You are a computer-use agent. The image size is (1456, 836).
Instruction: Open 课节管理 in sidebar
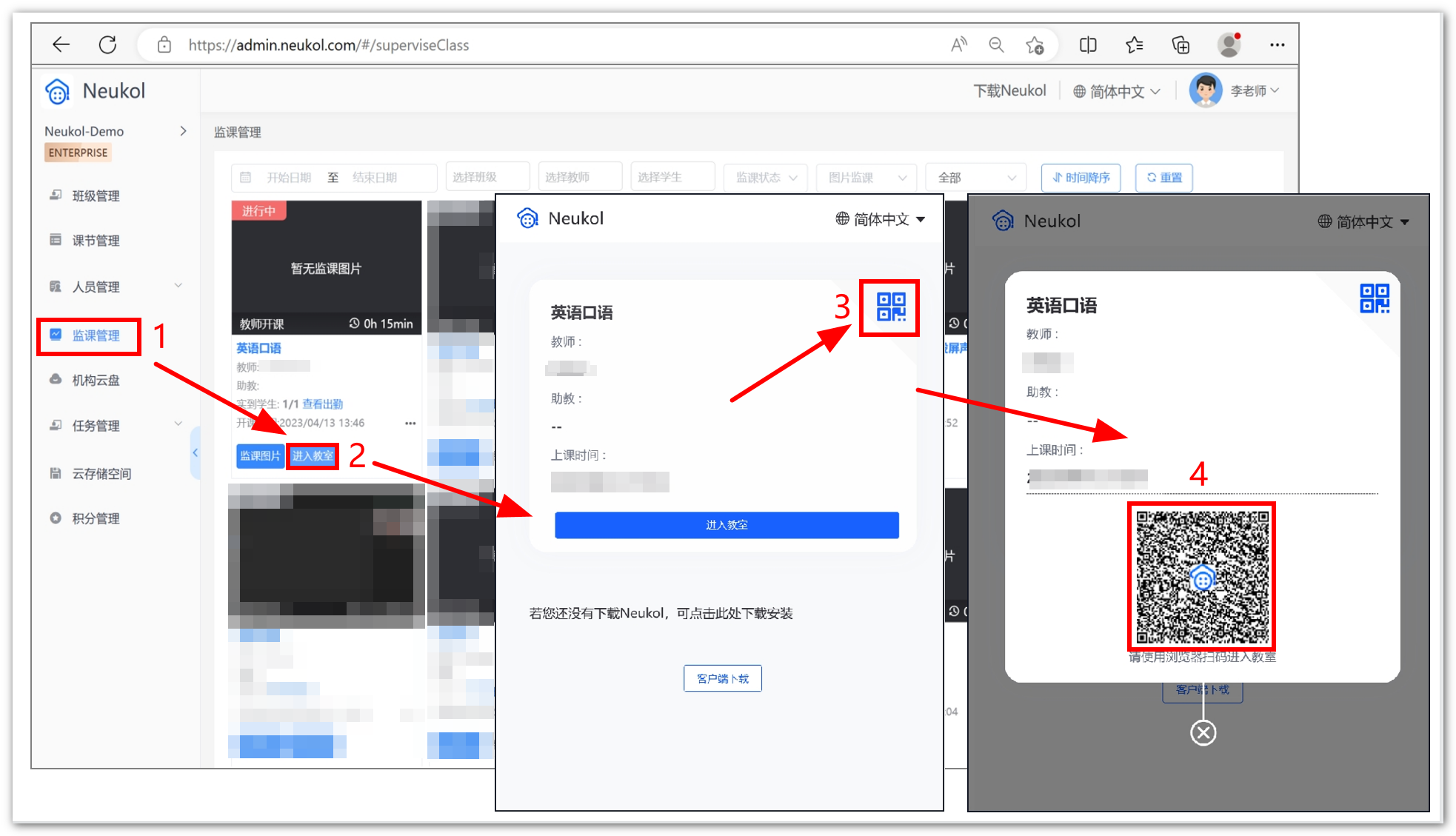(x=96, y=241)
